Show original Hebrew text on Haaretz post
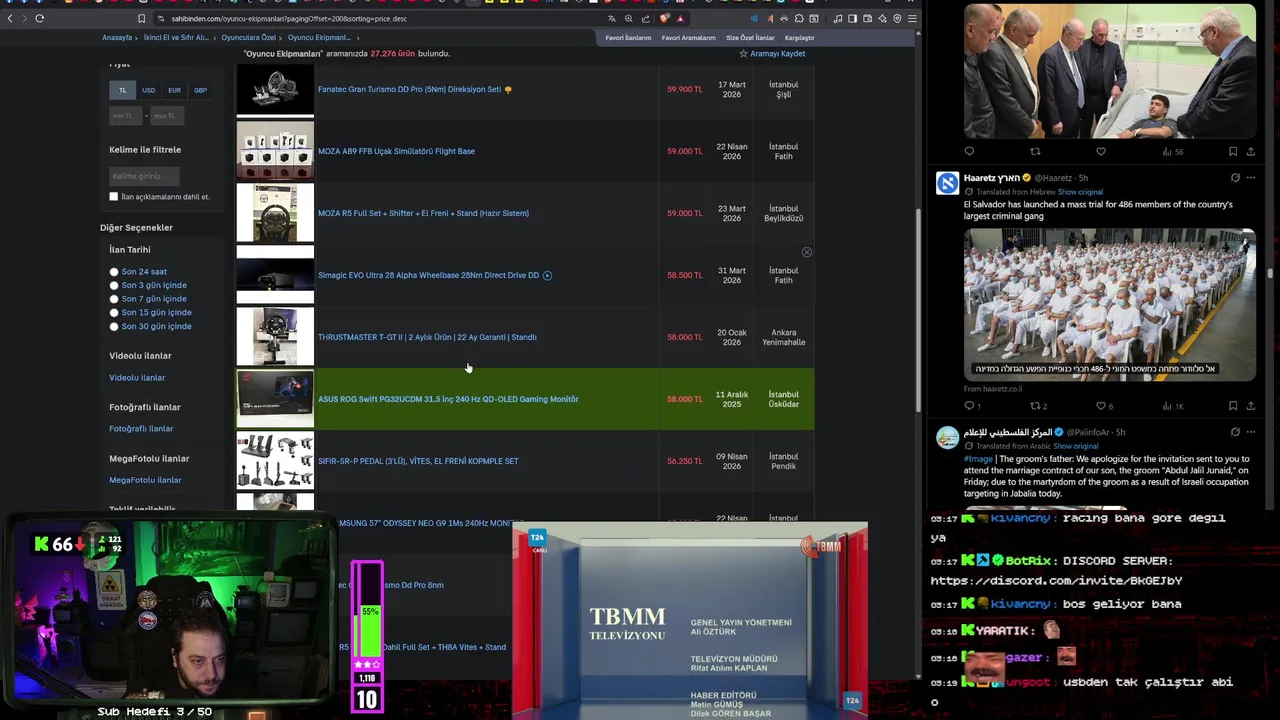The width and height of the screenshot is (1280, 720). (1080, 192)
